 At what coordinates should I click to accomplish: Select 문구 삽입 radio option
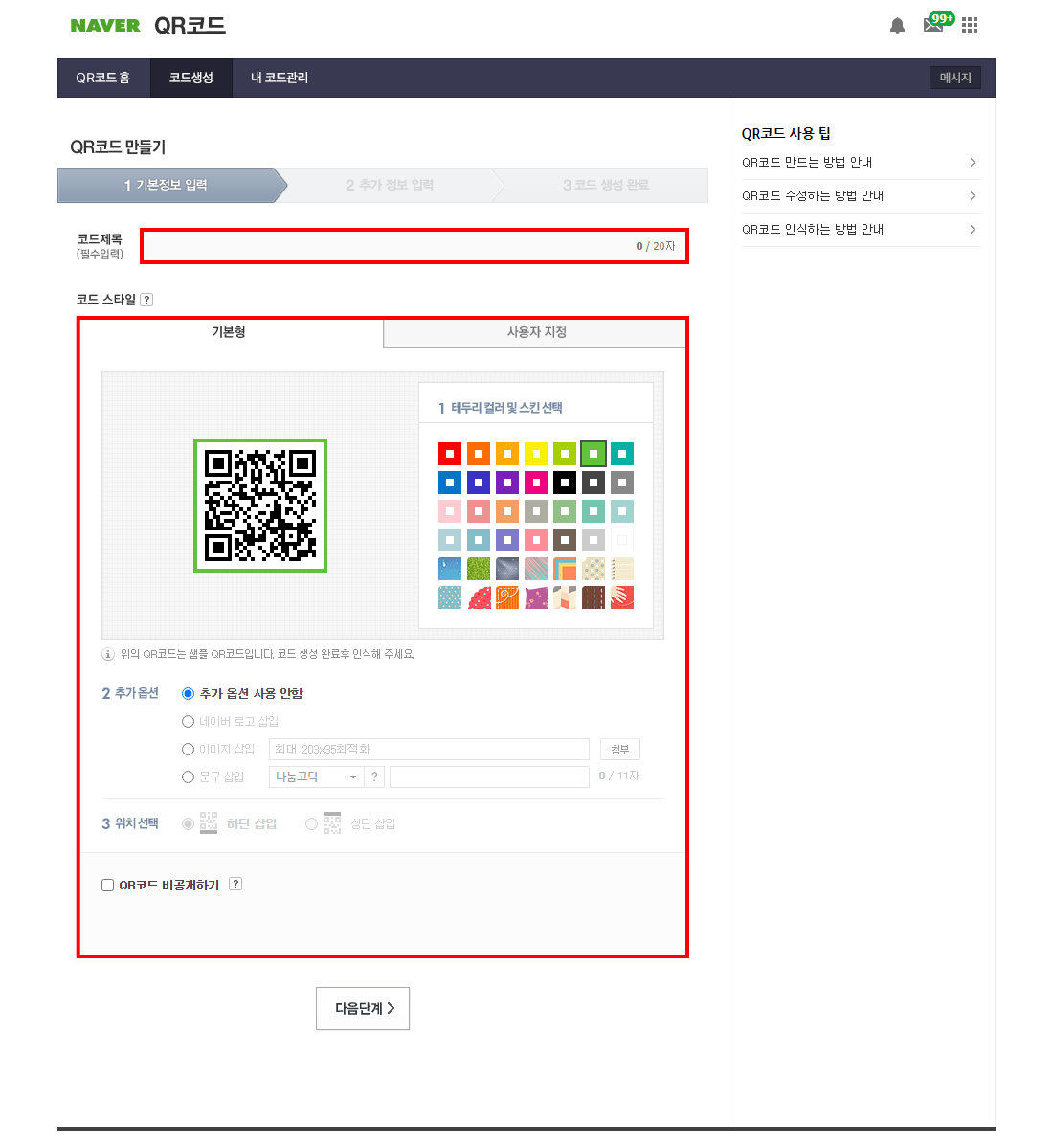click(x=188, y=777)
